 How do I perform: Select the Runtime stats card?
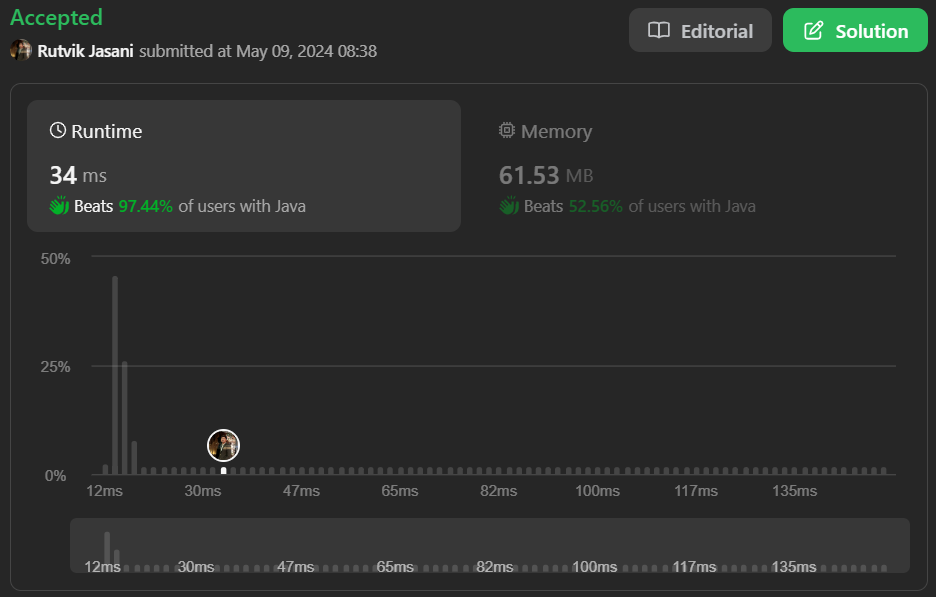click(x=244, y=166)
